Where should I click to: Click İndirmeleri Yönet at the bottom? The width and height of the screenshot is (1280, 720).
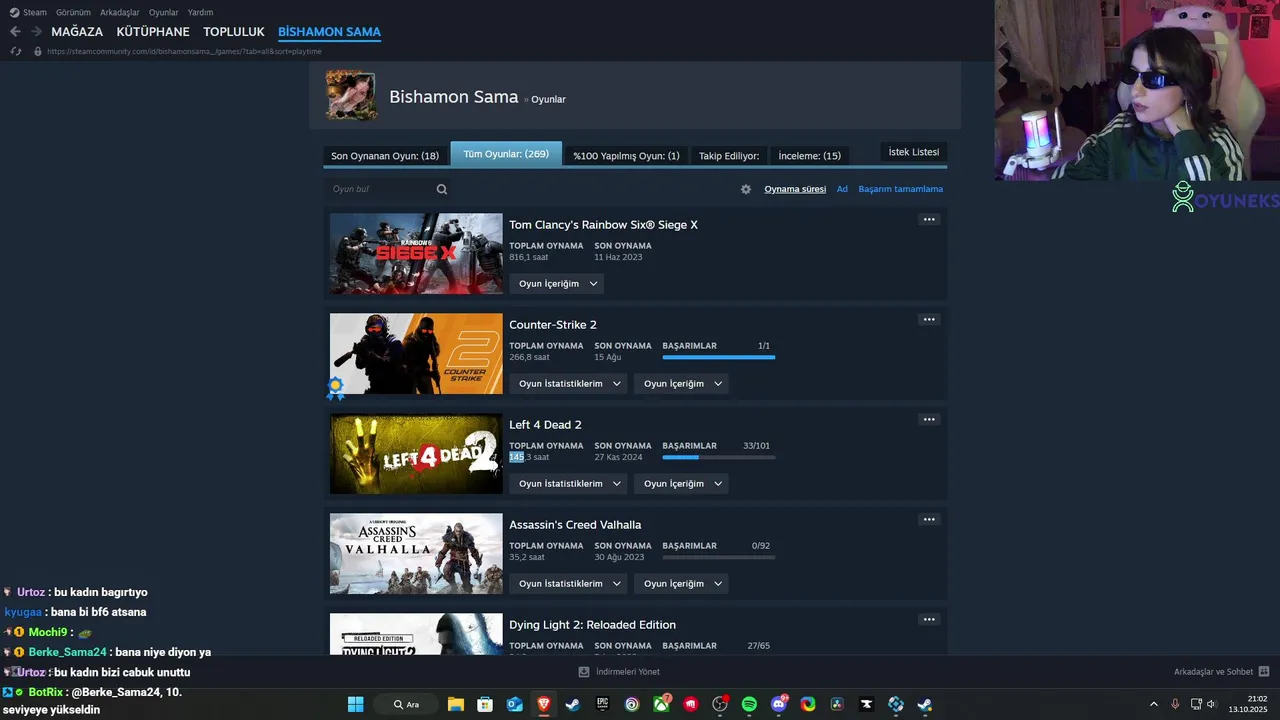(x=620, y=672)
